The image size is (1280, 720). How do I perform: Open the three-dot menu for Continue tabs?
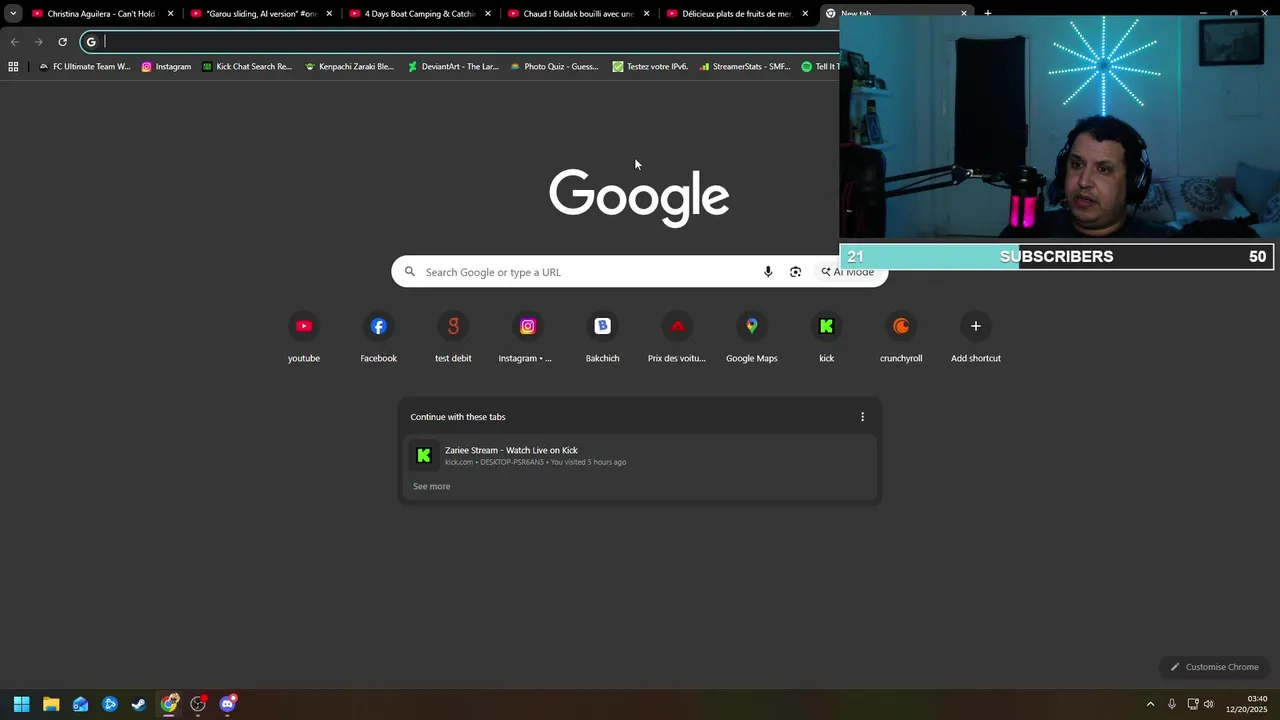click(x=863, y=417)
